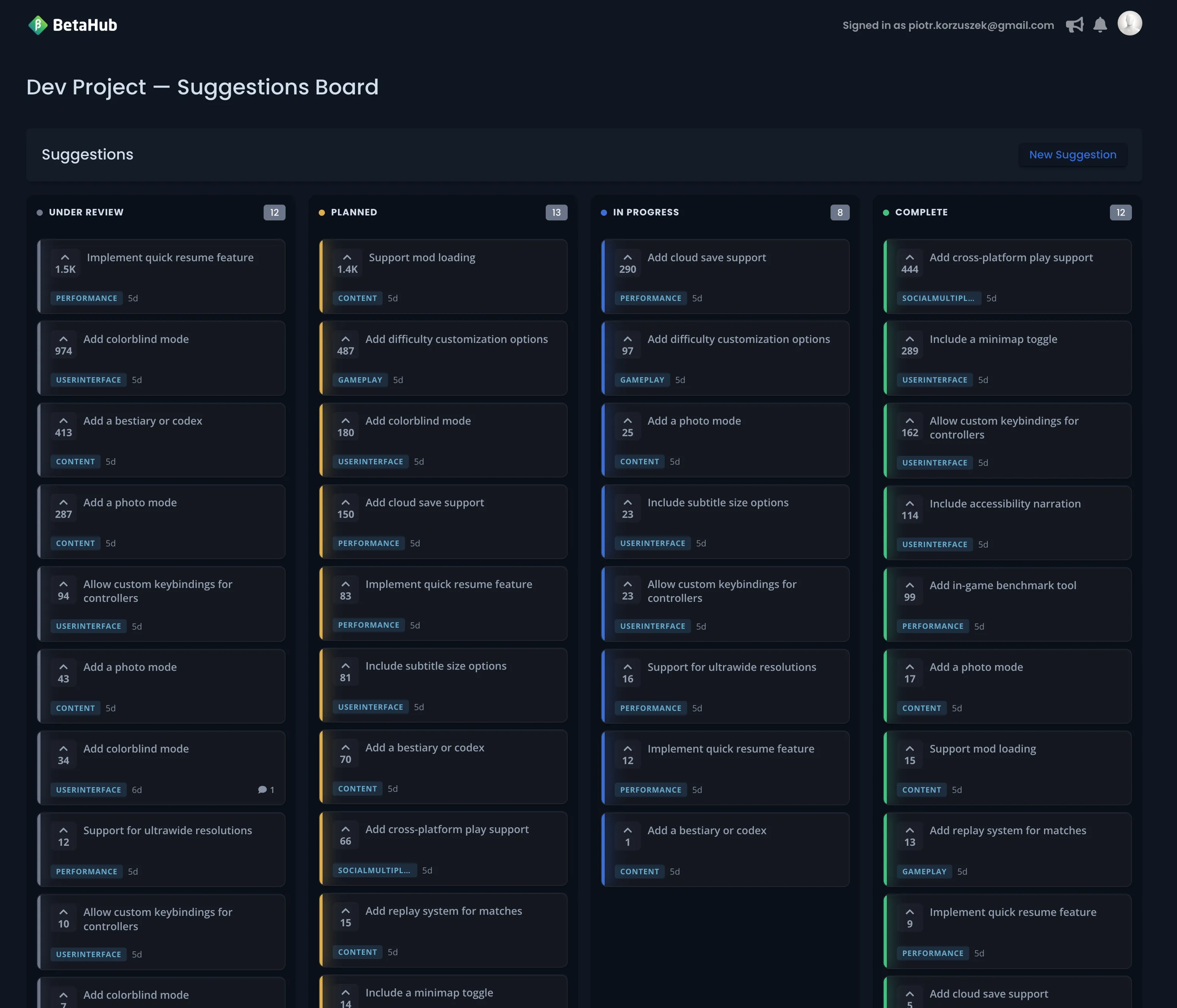This screenshot has height=1008, width=1177.
Task: Open Add in-game benchmark tool suggestion
Action: coord(1003,585)
